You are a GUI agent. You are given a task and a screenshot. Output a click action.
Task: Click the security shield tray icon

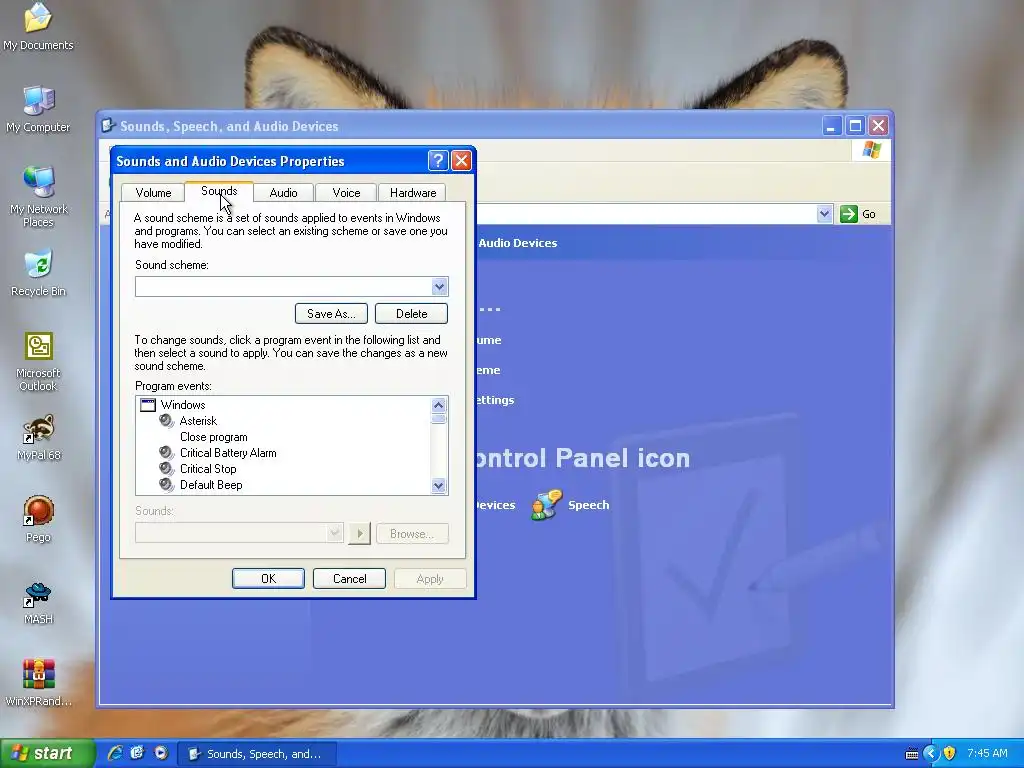pyautogui.click(x=950, y=753)
